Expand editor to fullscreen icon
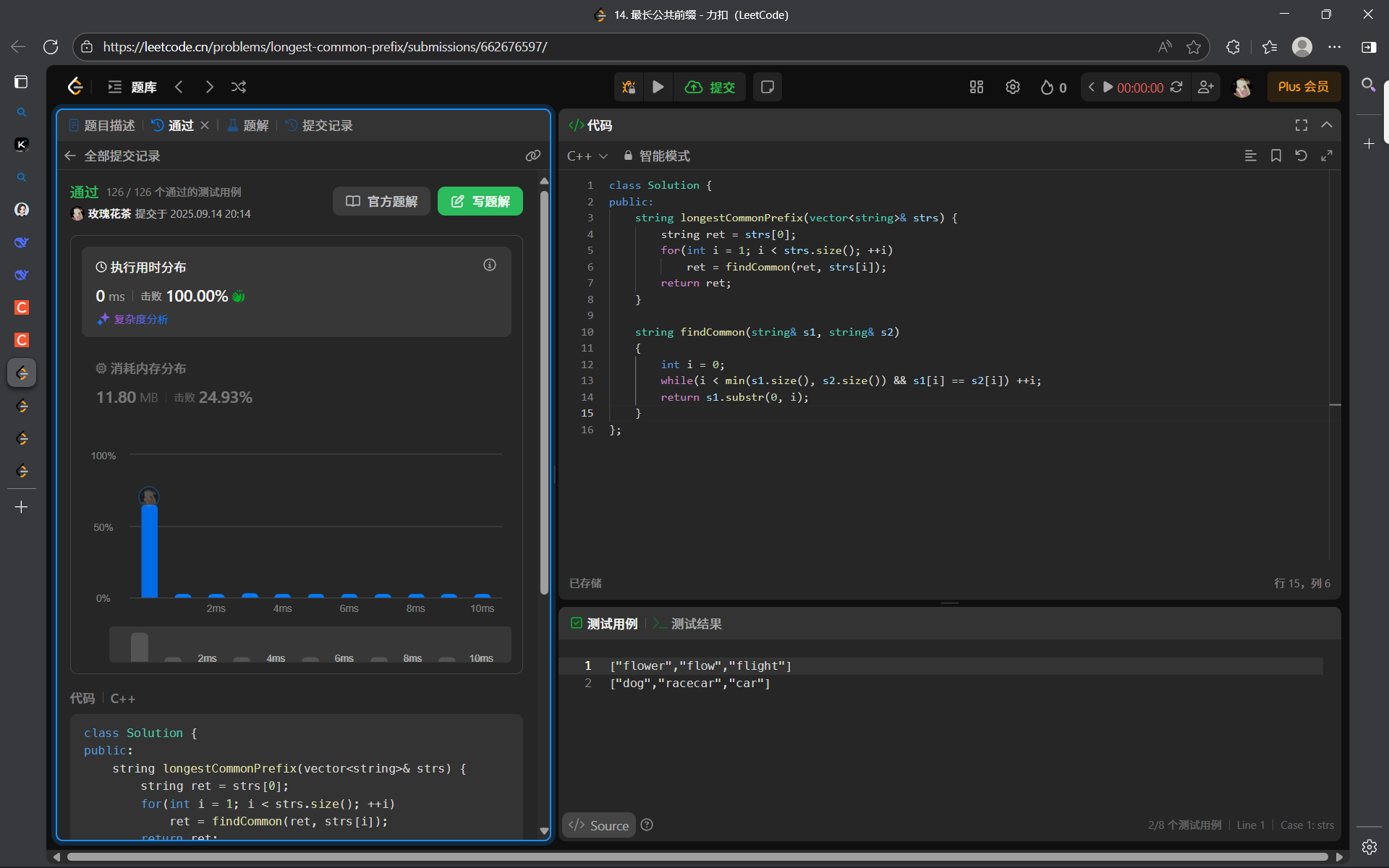Screen dimensions: 1389x868 pos(1327,156)
